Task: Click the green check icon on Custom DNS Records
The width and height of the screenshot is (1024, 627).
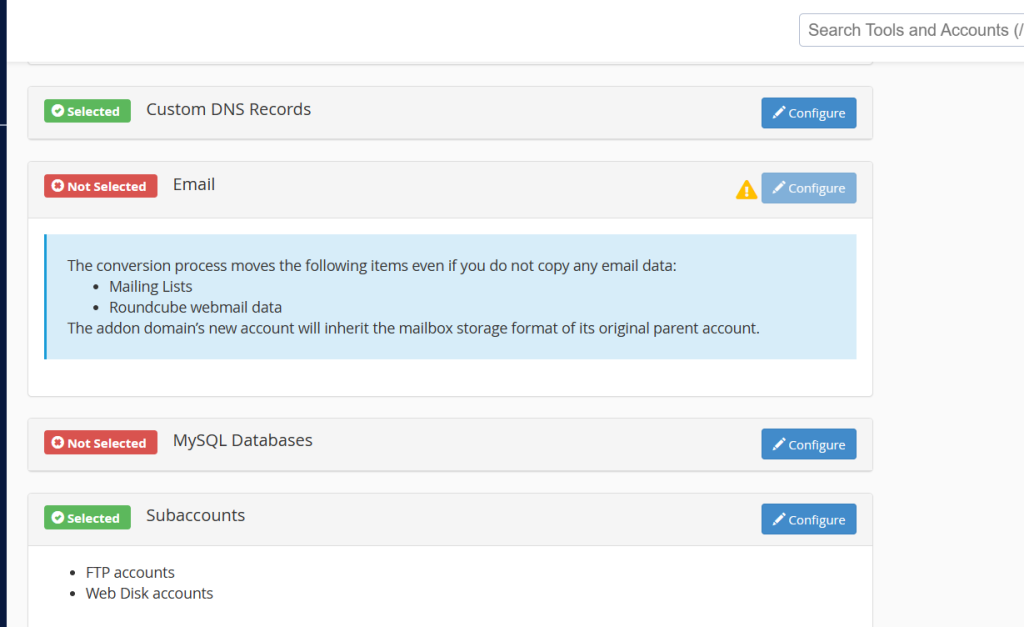Action: tap(57, 111)
